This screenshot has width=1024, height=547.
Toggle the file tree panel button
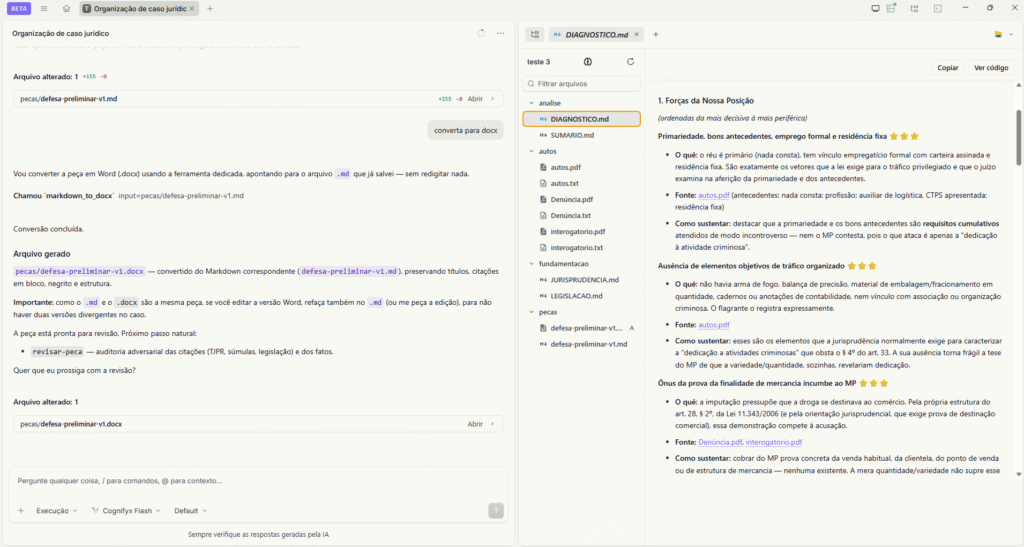(x=535, y=35)
